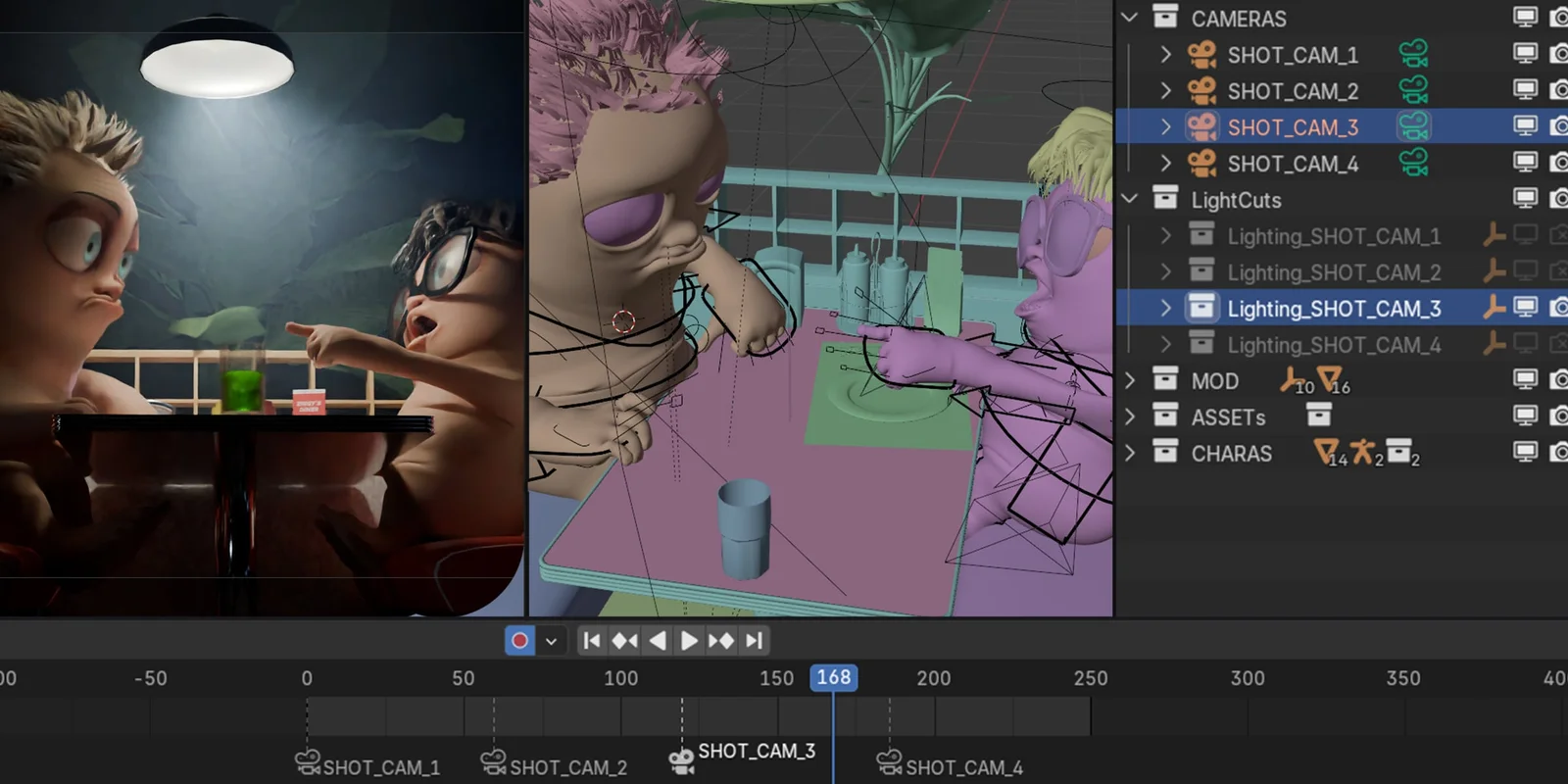Click the MOD collection icon
1568x784 pixels.
(1165, 380)
